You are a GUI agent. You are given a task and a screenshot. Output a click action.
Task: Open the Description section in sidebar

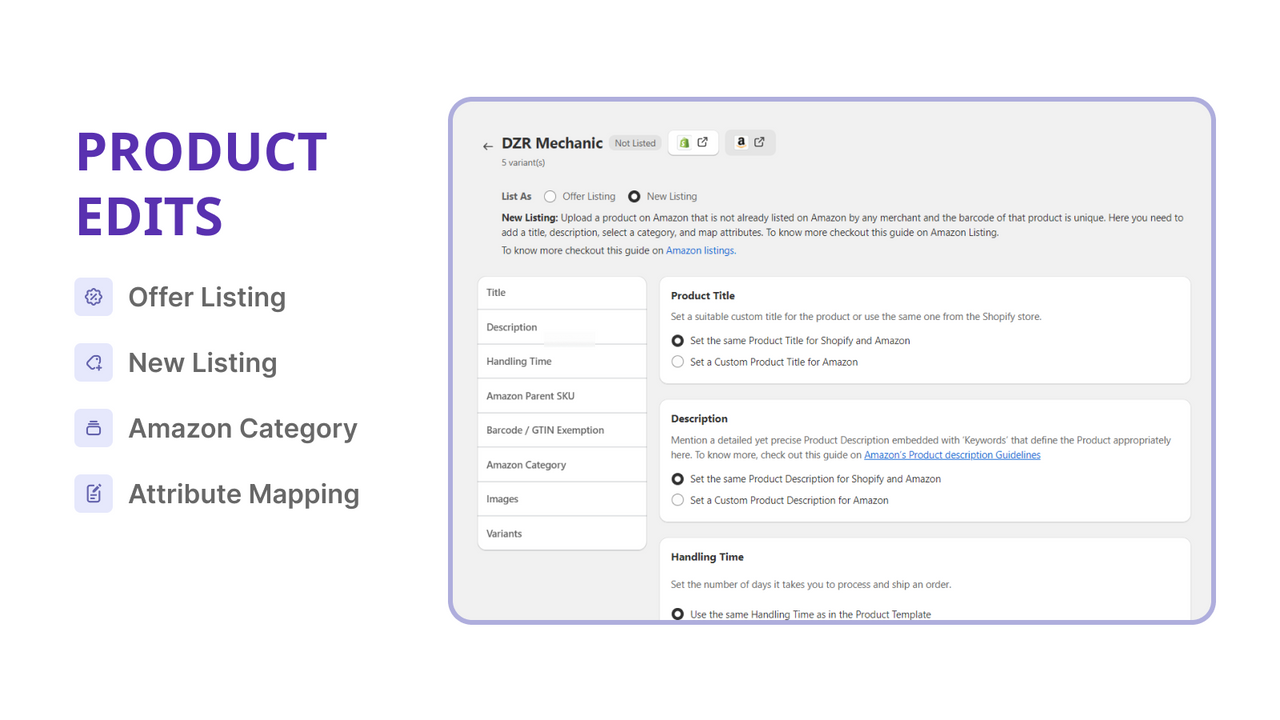562,327
